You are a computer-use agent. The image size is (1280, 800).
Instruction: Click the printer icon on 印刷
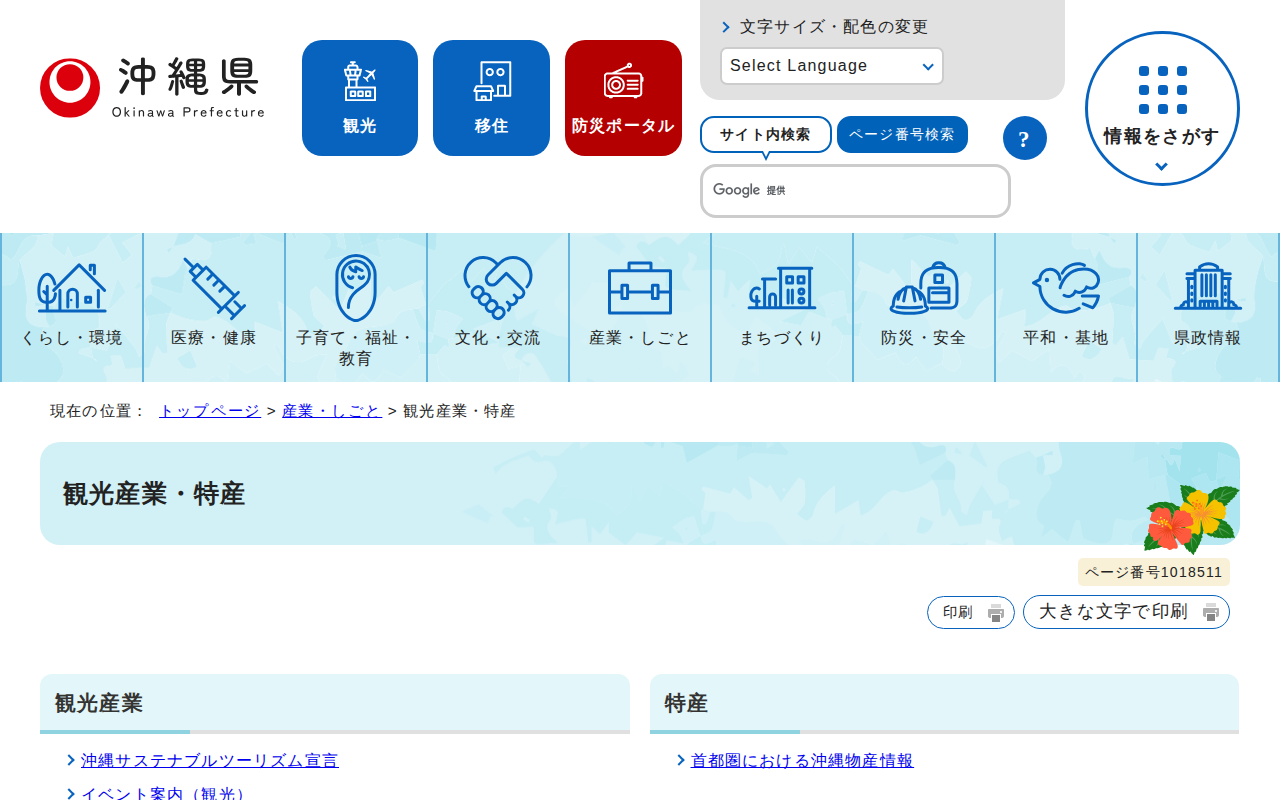(x=996, y=613)
